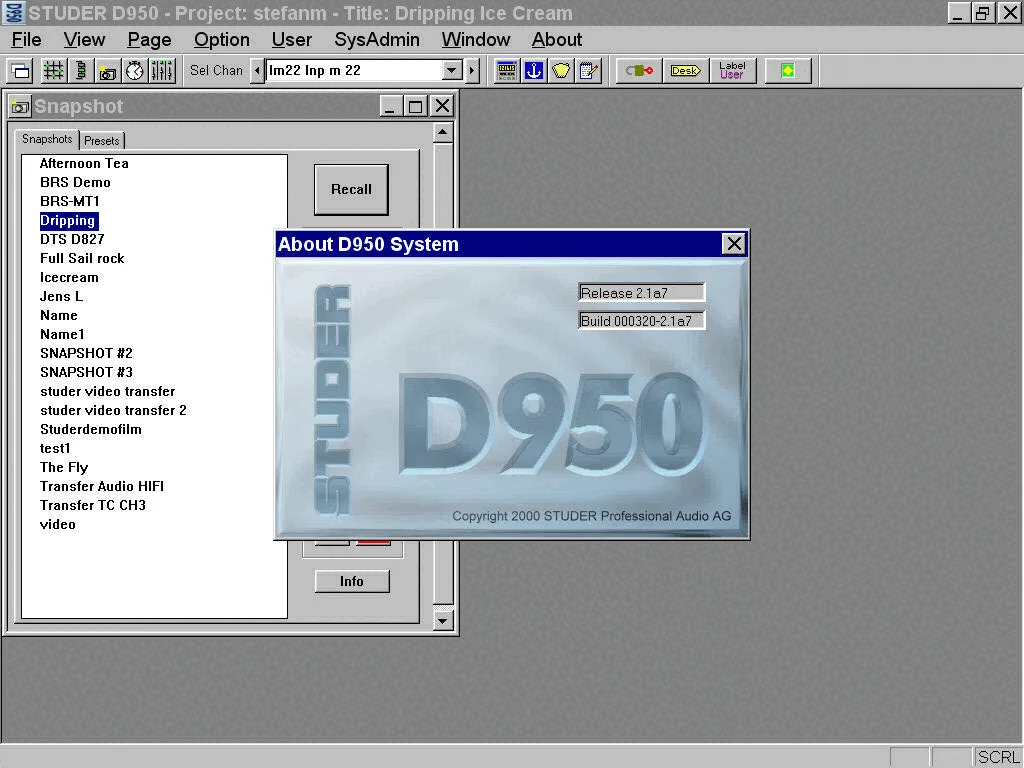Select the Snapshots tab

pyautogui.click(x=47, y=139)
